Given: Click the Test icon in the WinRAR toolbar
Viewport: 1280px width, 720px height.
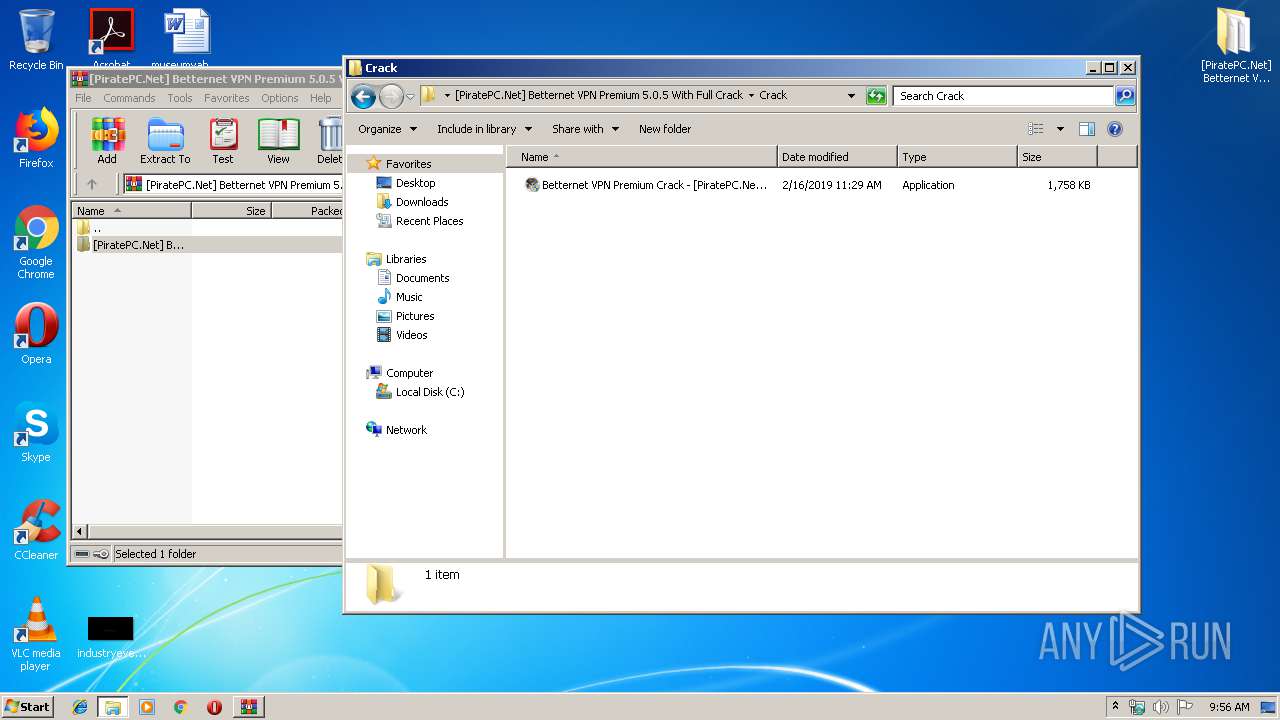Looking at the screenshot, I should click(223, 141).
